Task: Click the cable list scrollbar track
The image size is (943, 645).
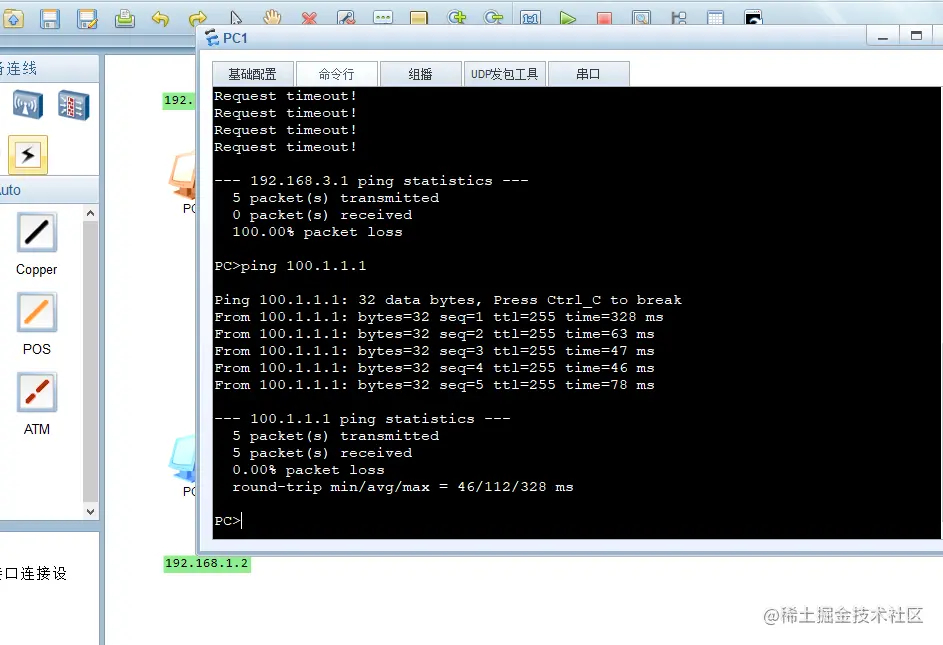Action: coord(90,361)
